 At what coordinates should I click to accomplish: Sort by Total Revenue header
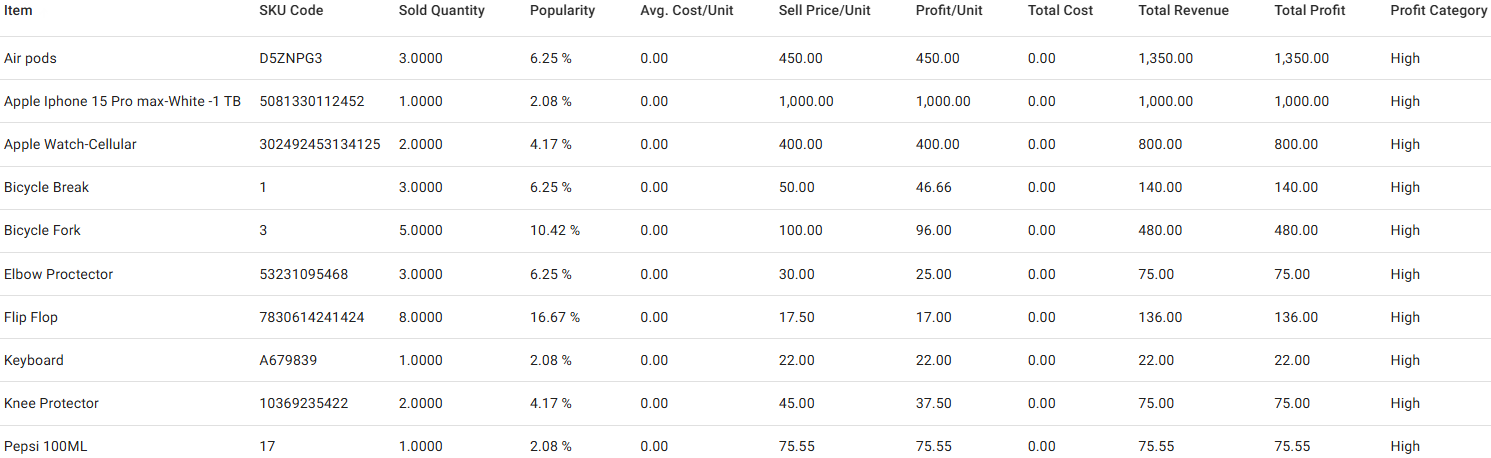click(1183, 11)
